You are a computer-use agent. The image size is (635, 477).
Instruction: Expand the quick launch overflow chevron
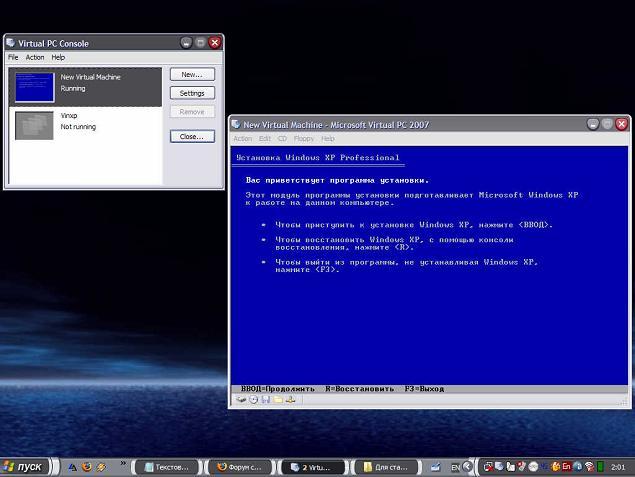pyautogui.click(x=123, y=463)
